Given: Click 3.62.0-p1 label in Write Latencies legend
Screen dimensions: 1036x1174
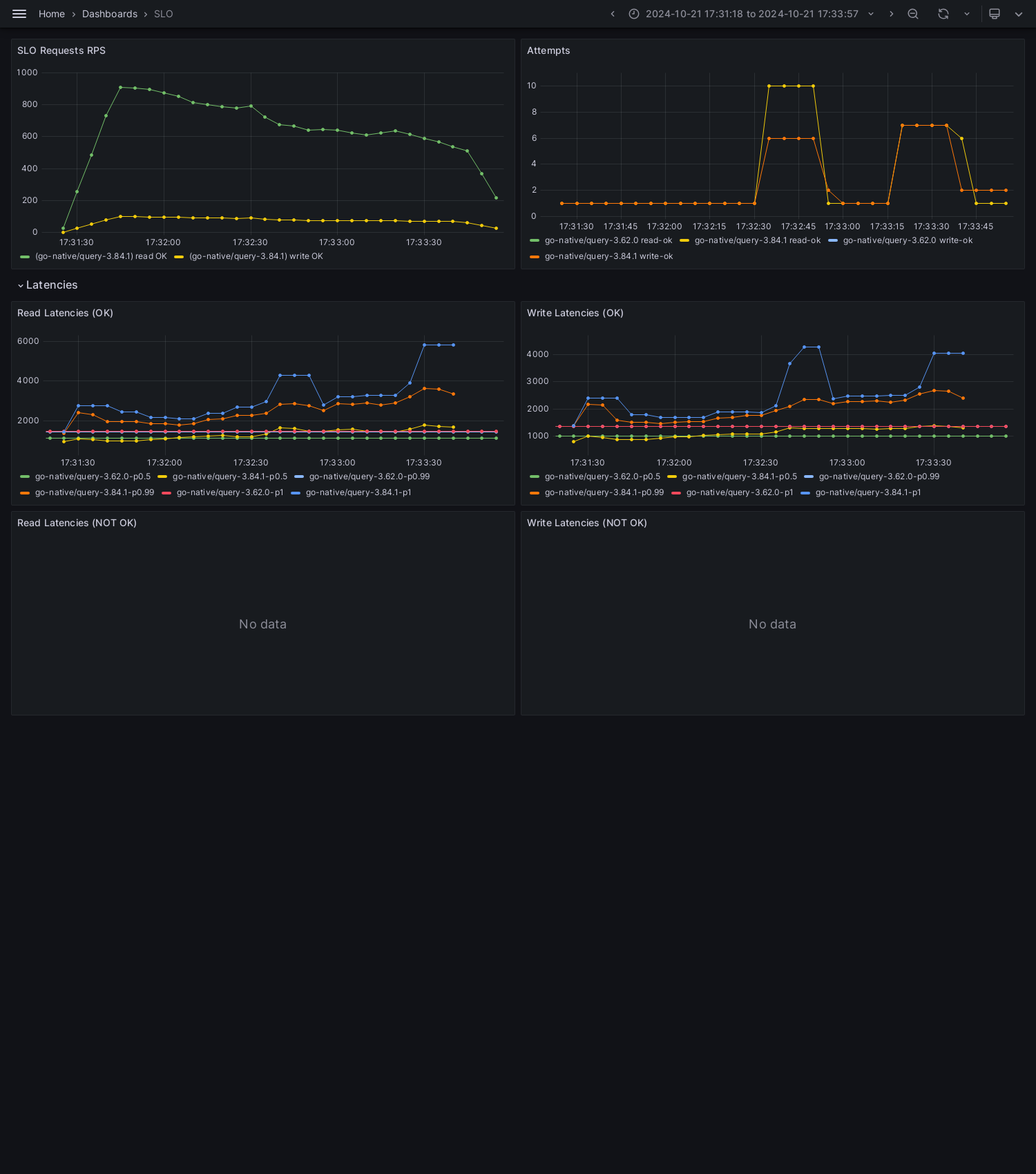Looking at the screenshot, I should [x=740, y=492].
